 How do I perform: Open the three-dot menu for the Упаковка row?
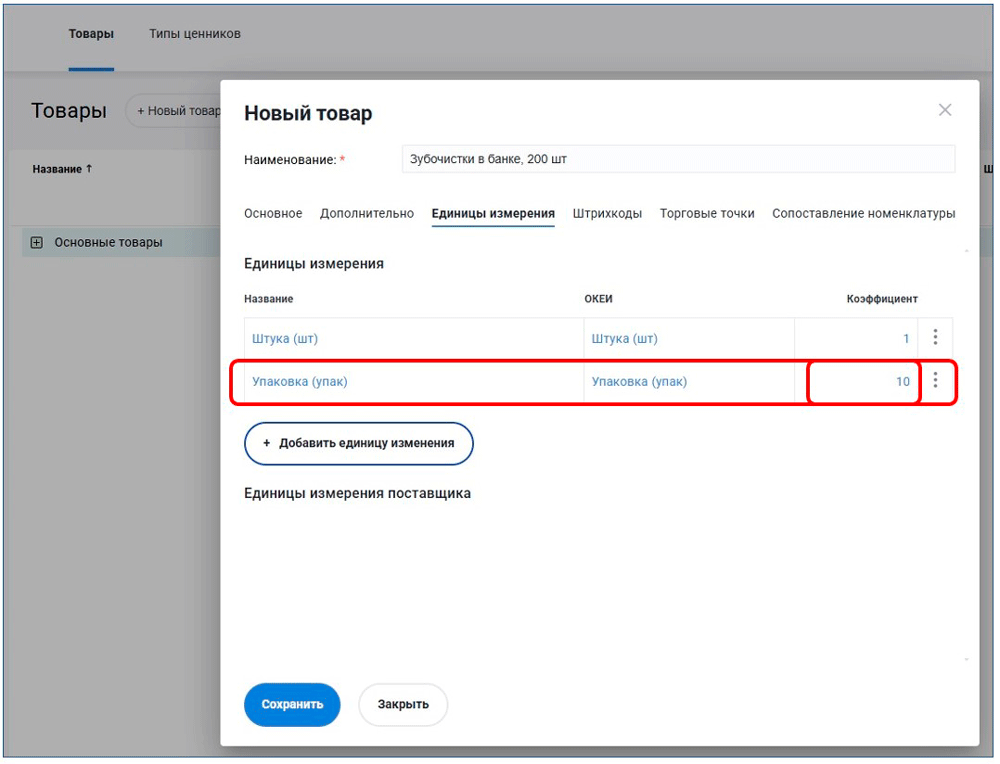click(x=935, y=381)
